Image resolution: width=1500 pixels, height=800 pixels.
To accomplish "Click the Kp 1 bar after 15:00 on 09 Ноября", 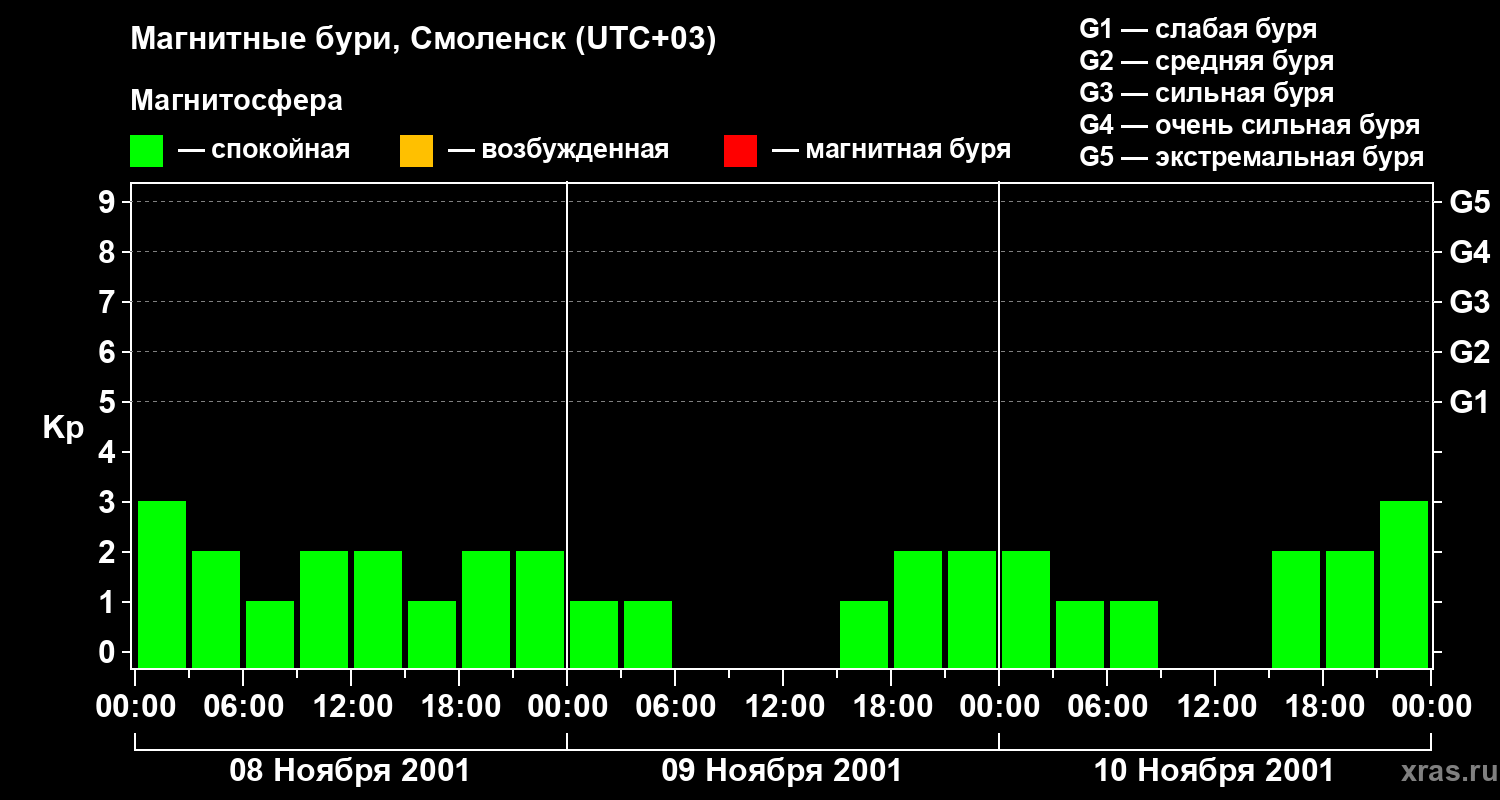I will point(864,634).
